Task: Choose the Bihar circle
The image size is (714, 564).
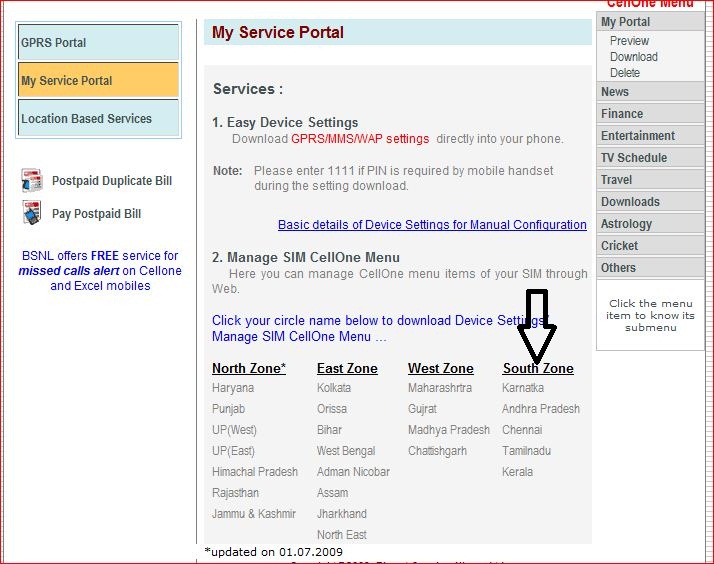Action: pos(329,430)
